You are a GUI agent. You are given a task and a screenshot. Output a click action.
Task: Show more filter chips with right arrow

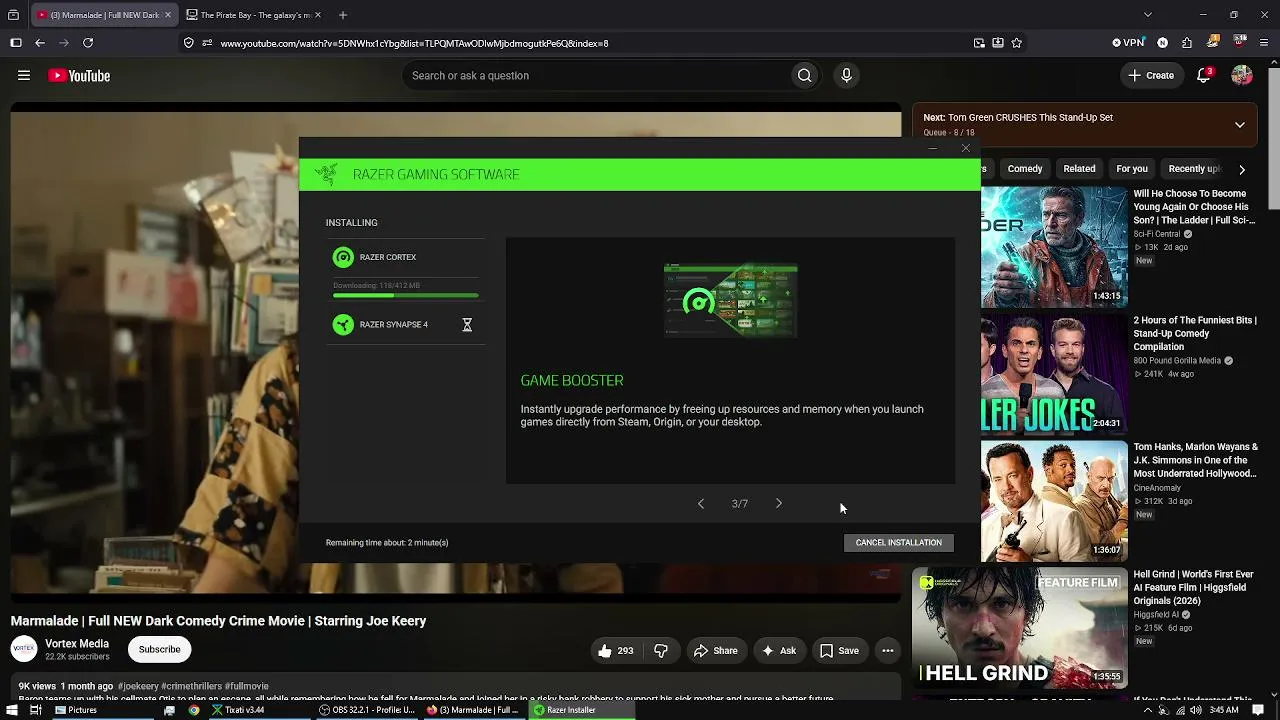click(1242, 169)
